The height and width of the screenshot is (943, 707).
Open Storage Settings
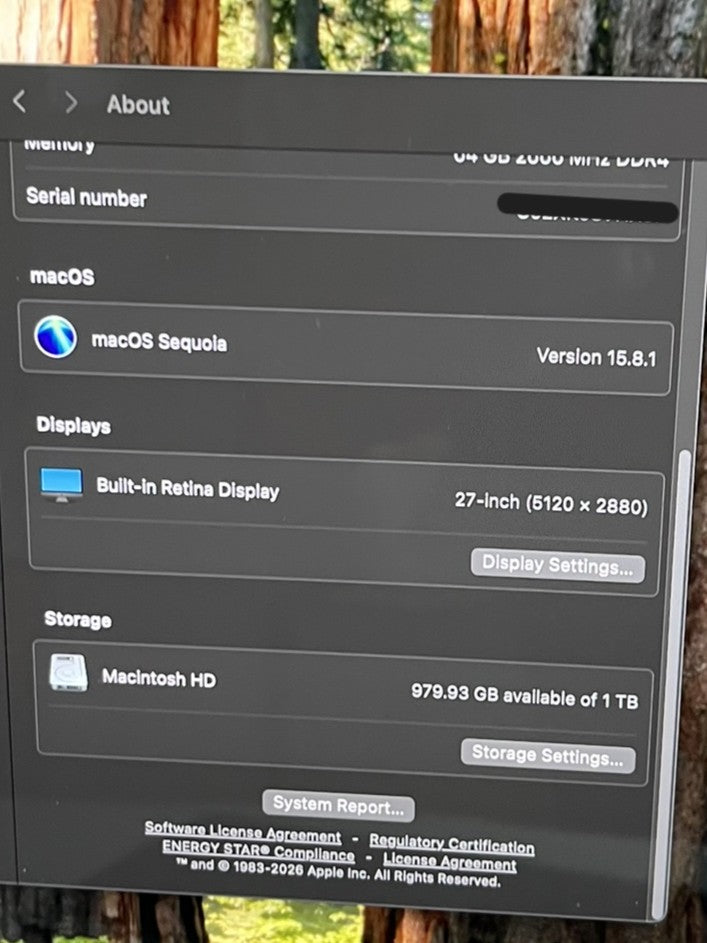[548, 755]
